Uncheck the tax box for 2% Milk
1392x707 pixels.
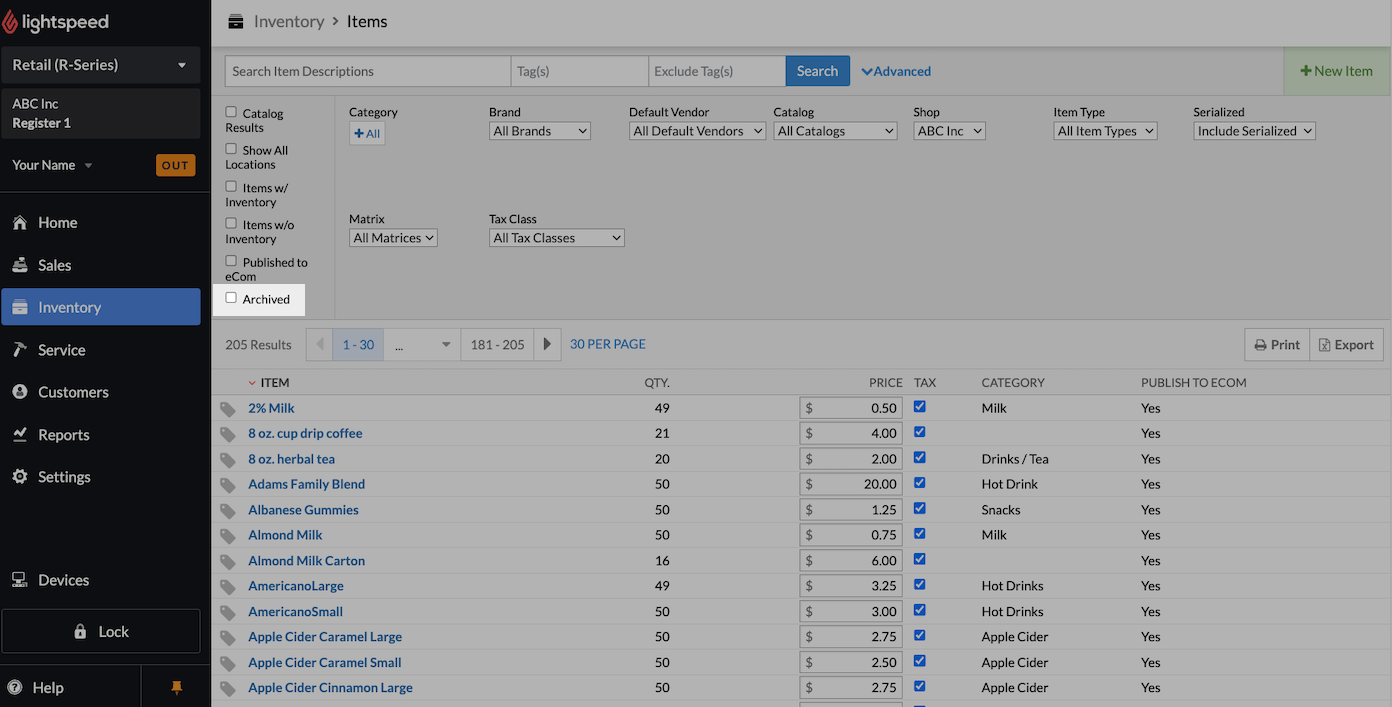click(x=920, y=407)
